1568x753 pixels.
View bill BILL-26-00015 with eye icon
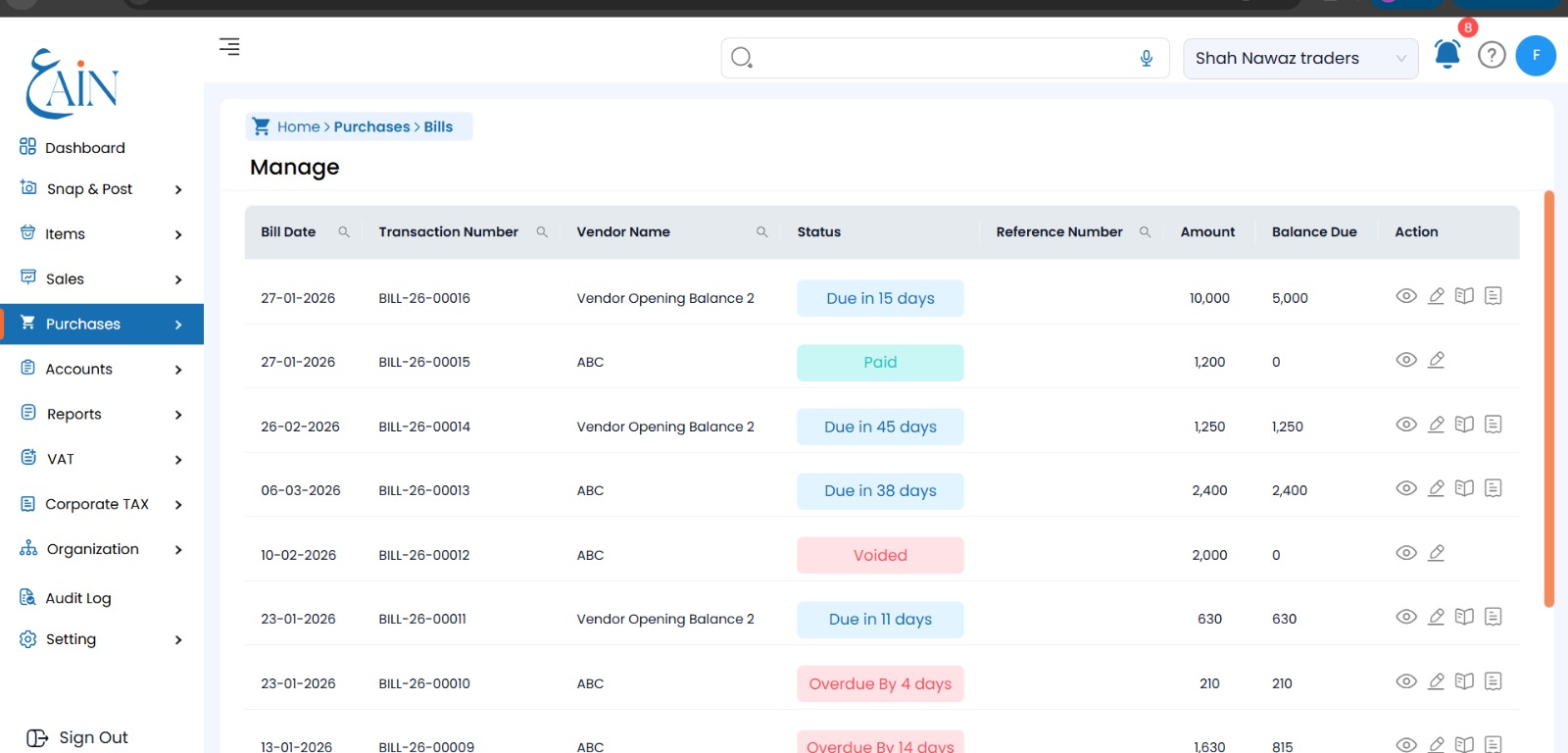1406,360
